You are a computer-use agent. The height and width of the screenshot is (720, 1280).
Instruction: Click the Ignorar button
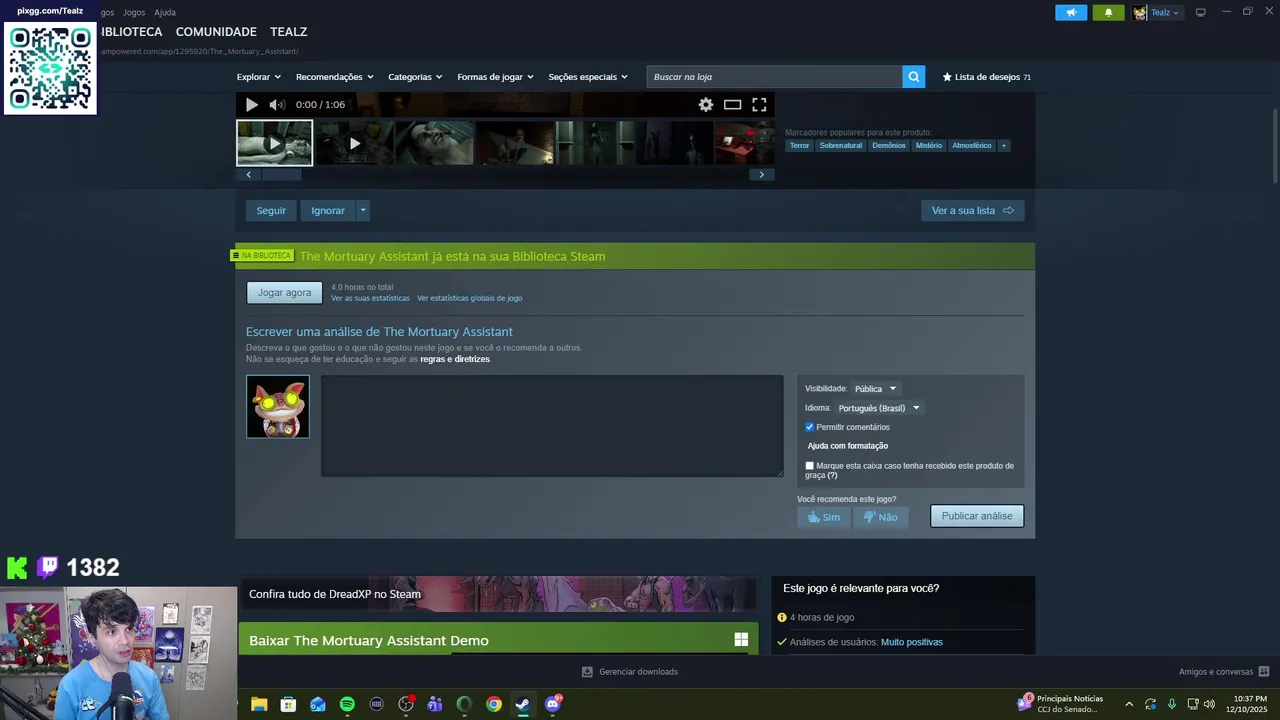coord(328,210)
